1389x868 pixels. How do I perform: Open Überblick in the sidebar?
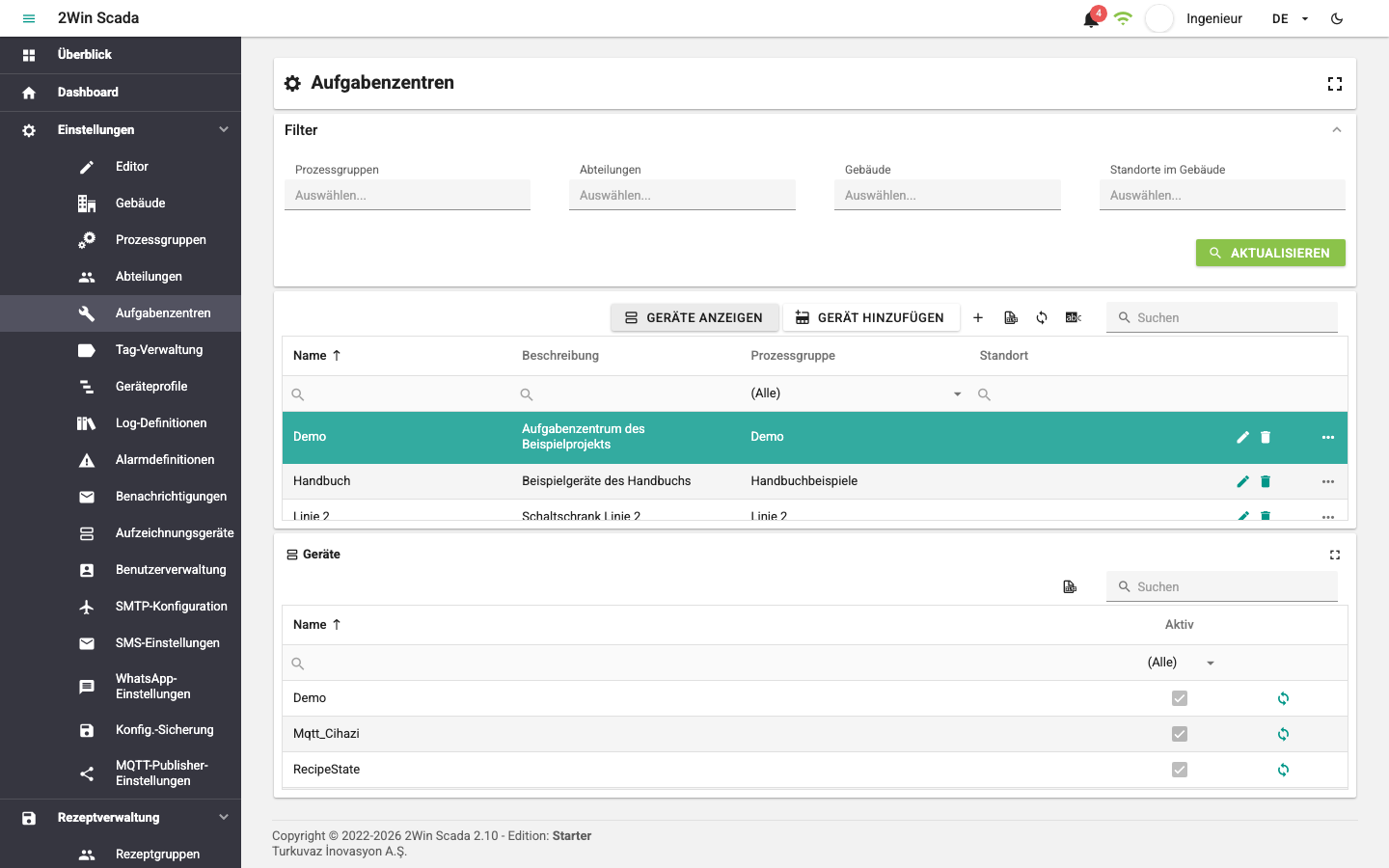coord(121,55)
